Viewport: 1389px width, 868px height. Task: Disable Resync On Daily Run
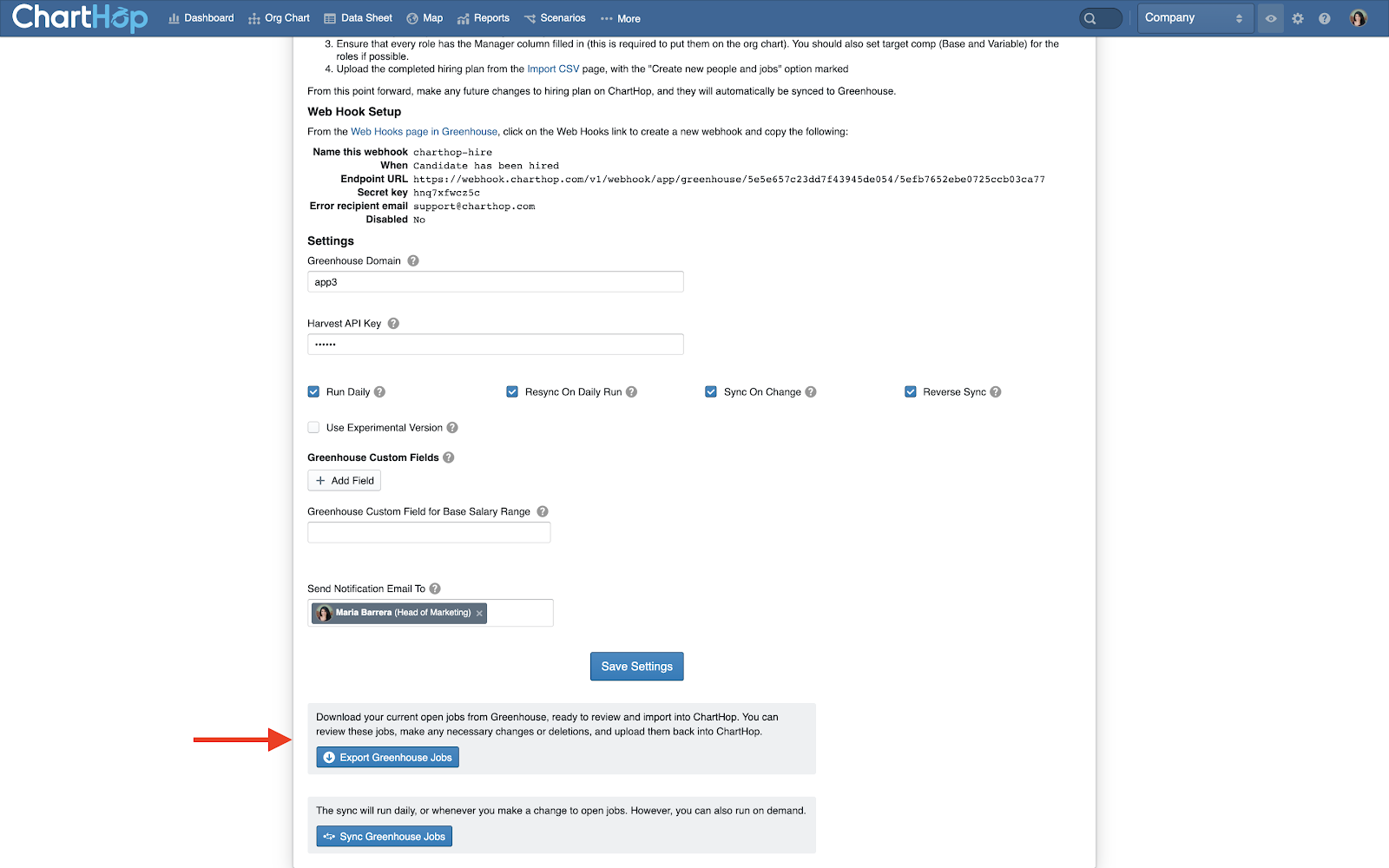point(512,391)
